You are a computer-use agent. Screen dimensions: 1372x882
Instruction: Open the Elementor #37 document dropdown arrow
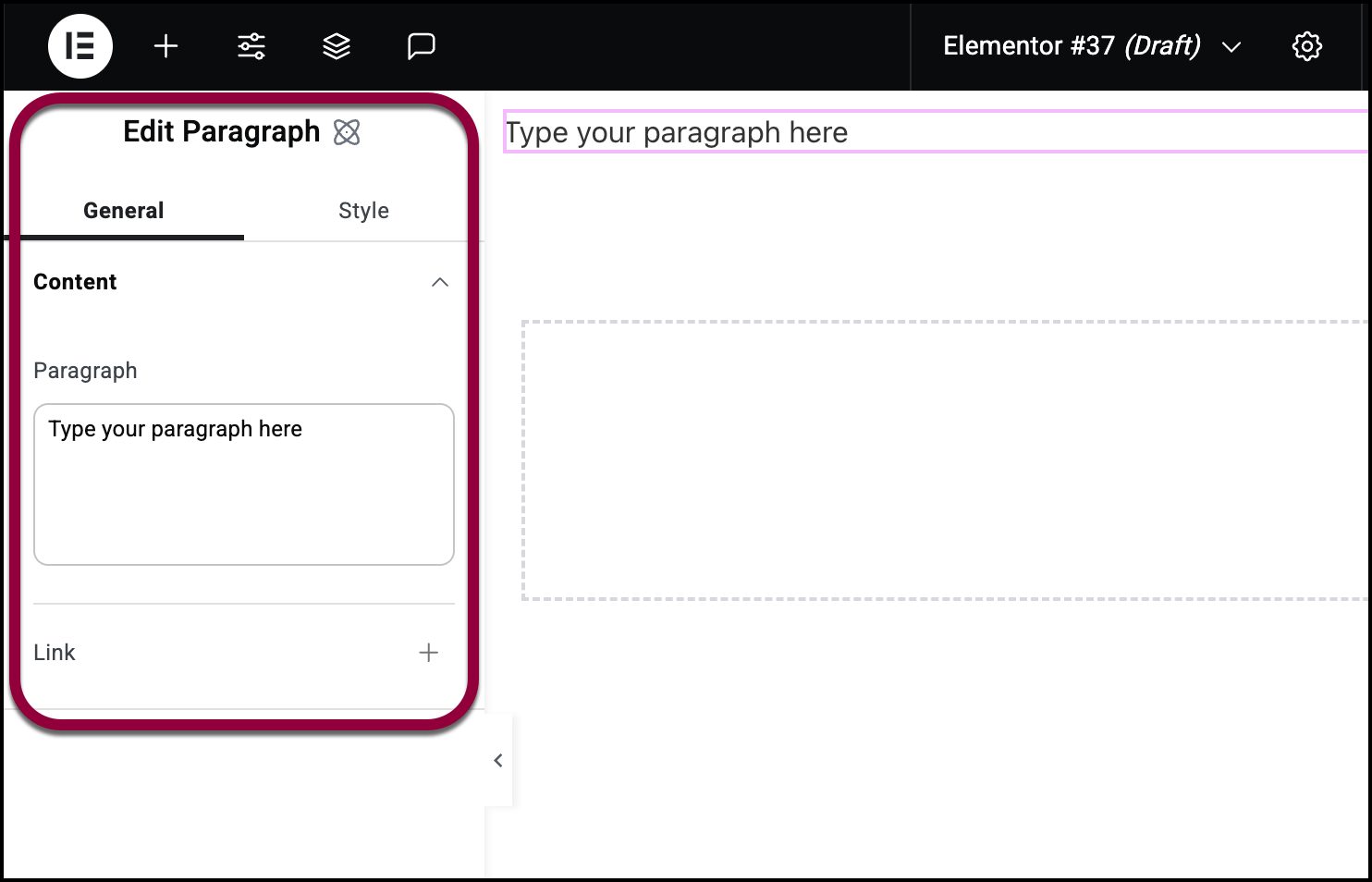tap(1231, 47)
